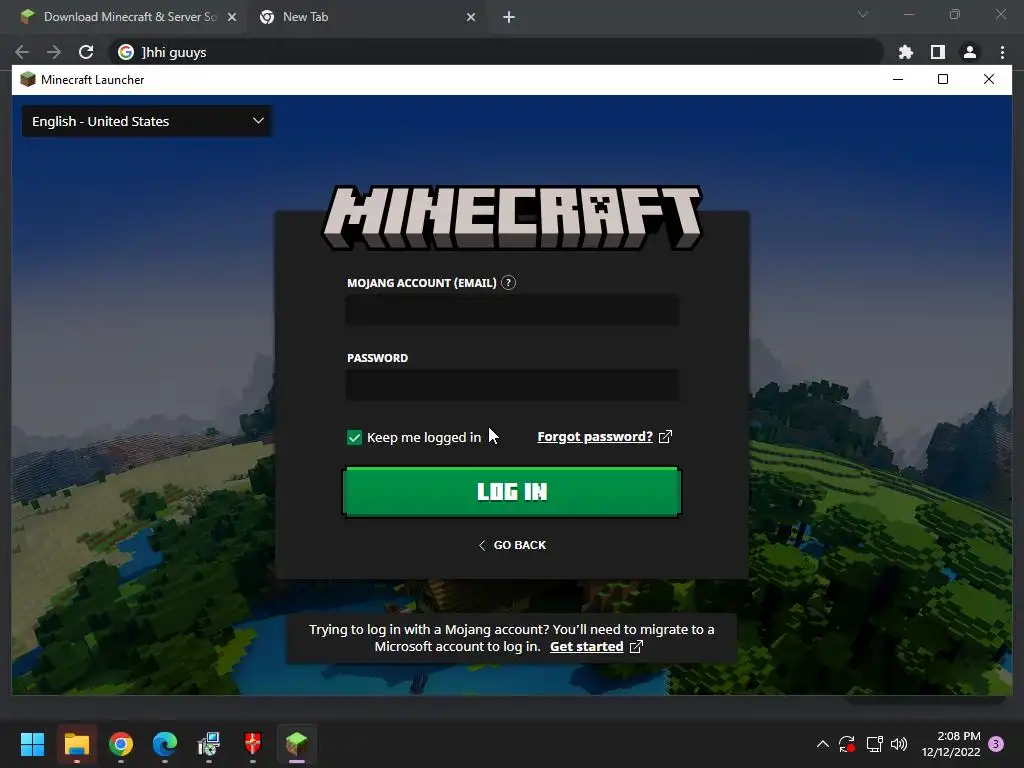Click the address bar showing ']hhi guuys'
Viewport: 1024px width, 768px height.
(496, 52)
